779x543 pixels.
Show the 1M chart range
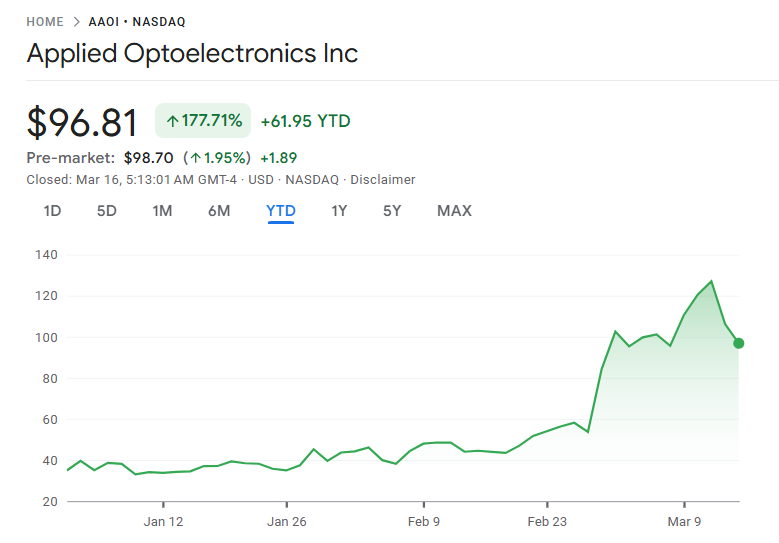[162, 211]
